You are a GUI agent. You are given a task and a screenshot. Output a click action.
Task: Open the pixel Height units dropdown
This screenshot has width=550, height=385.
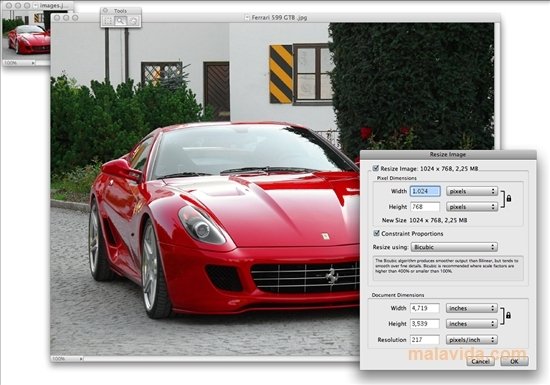[x=472, y=207]
